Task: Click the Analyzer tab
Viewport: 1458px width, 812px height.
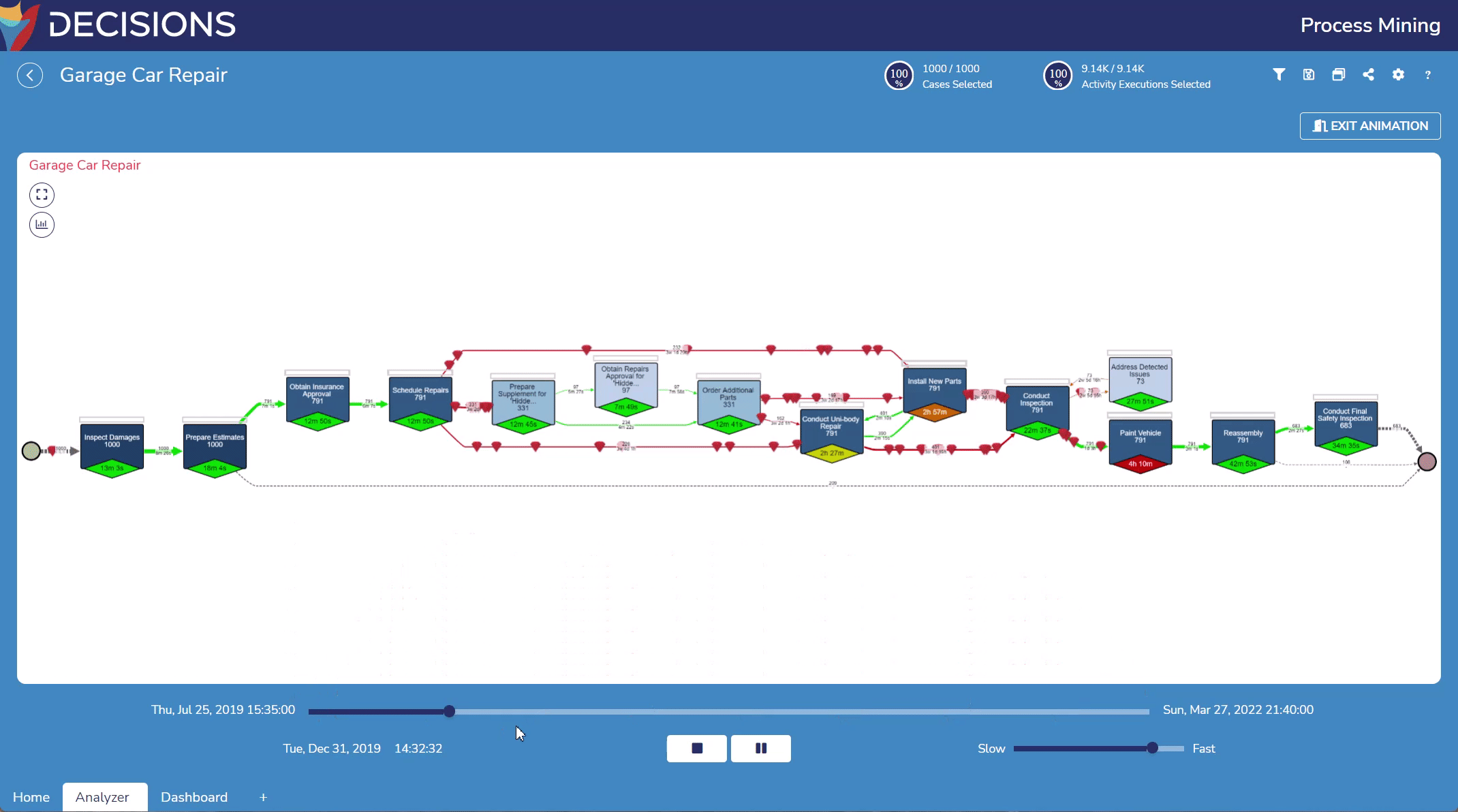Action: tap(102, 797)
